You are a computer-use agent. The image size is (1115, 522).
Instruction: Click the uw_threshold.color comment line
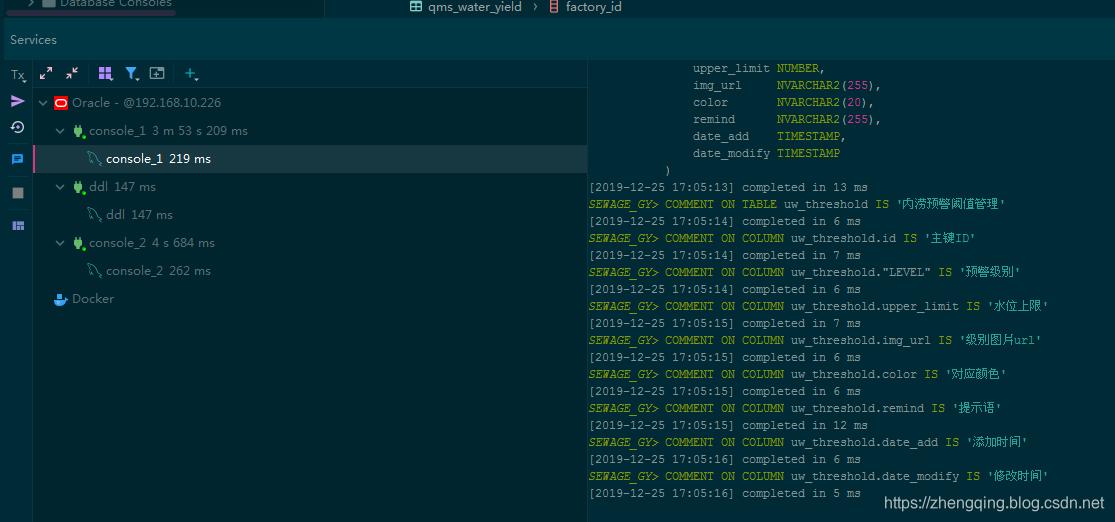point(797,374)
